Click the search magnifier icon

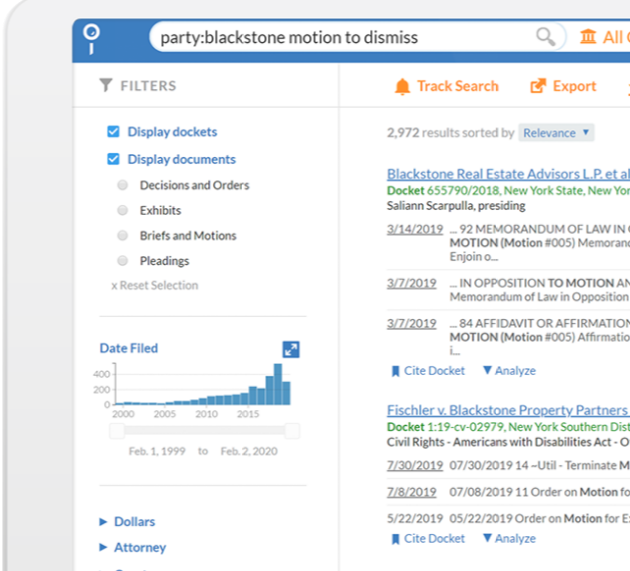pyautogui.click(x=545, y=37)
